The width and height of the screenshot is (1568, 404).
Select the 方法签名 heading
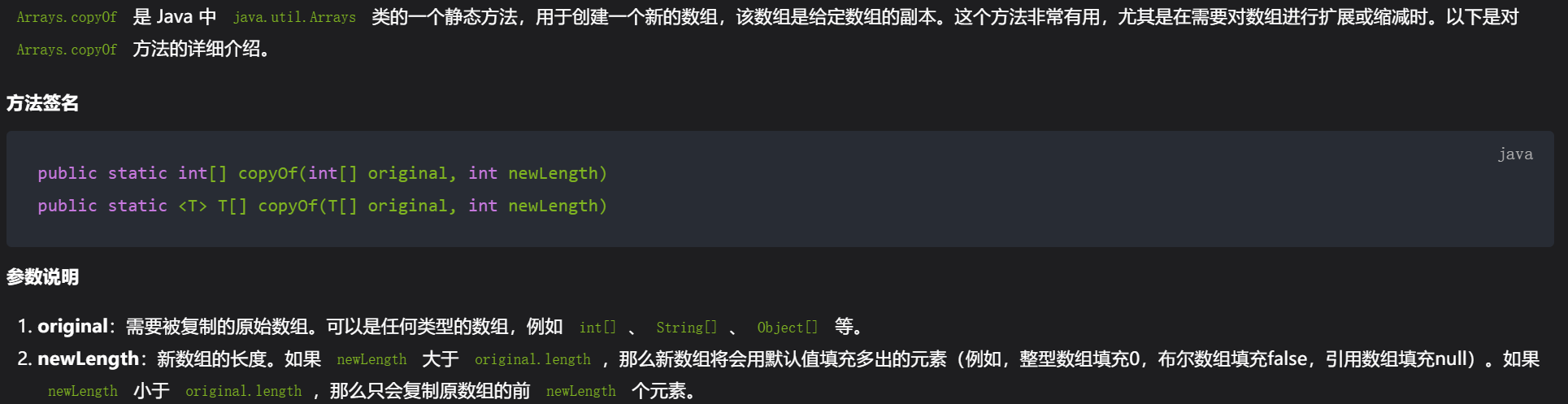(42, 103)
